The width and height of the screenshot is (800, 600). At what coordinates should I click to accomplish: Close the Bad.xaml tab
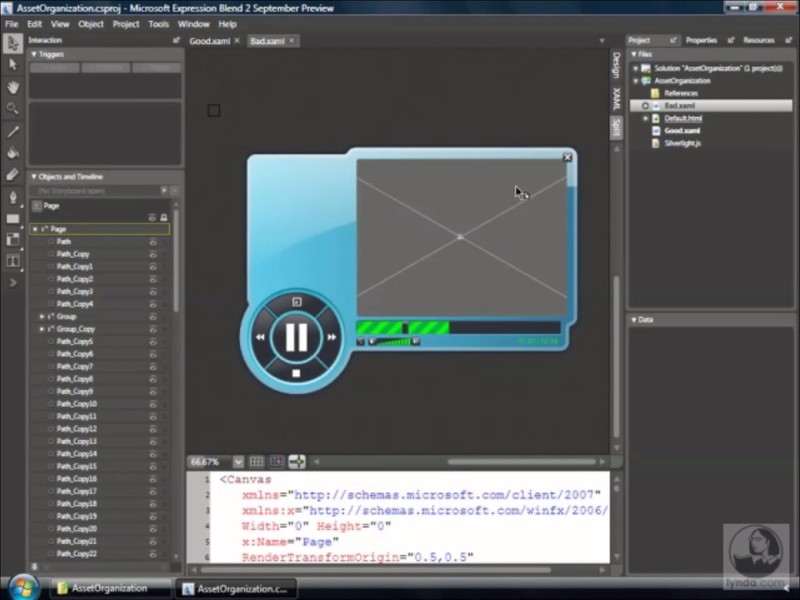[292, 41]
